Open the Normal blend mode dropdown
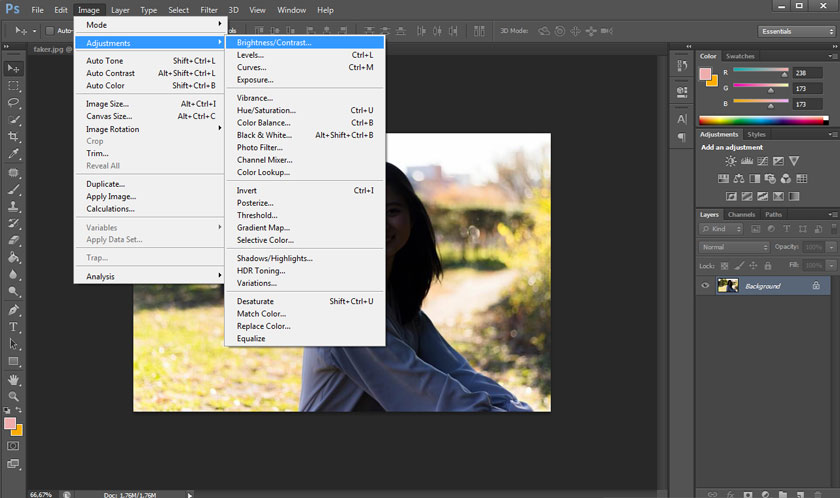Screen dimensions: 840x498 click(735, 247)
